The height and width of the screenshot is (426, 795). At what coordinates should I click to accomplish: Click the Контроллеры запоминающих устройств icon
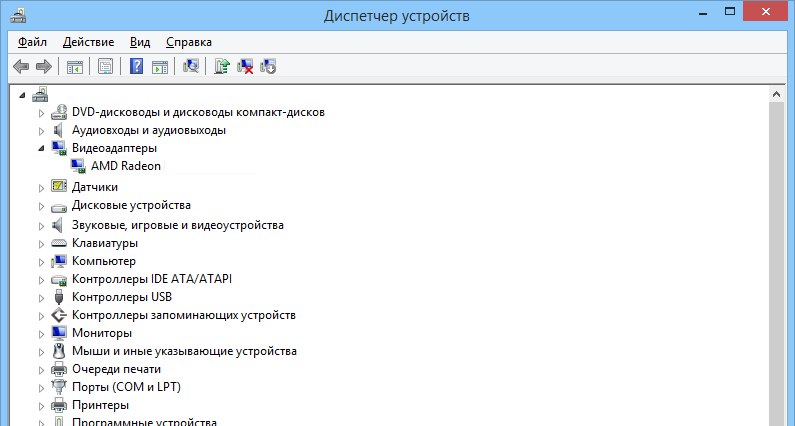pos(59,315)
